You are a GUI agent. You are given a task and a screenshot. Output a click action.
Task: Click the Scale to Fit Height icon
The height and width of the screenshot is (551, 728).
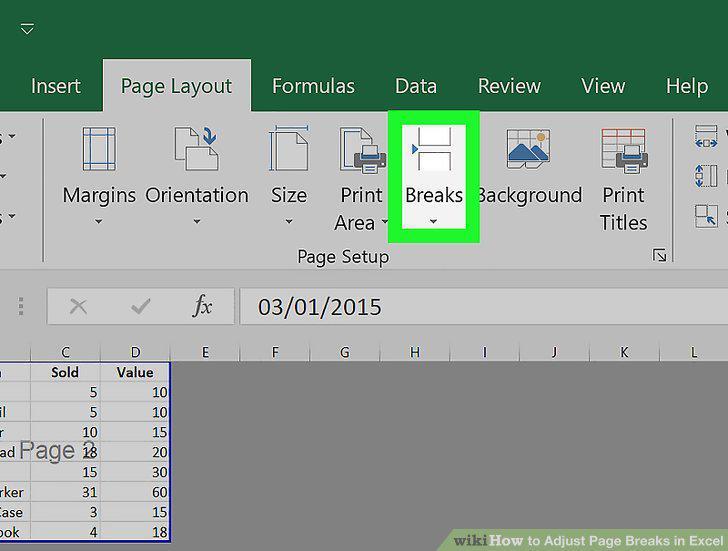[706, 176]
